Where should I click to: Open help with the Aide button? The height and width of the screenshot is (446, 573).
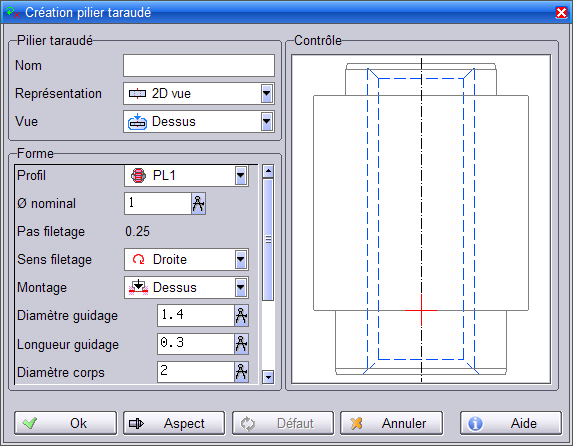(x=511, y=423)
